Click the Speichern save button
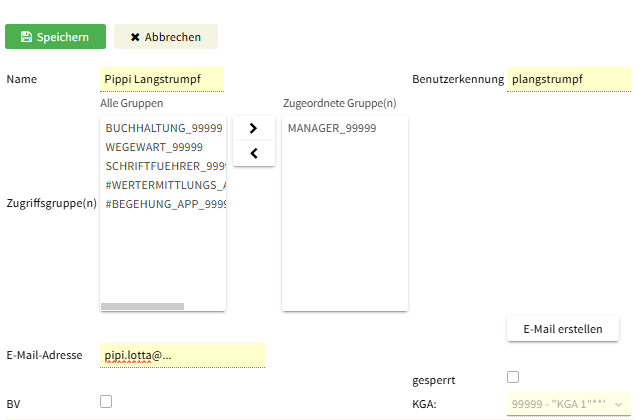The image size is (639, 420). pos(55,37)
